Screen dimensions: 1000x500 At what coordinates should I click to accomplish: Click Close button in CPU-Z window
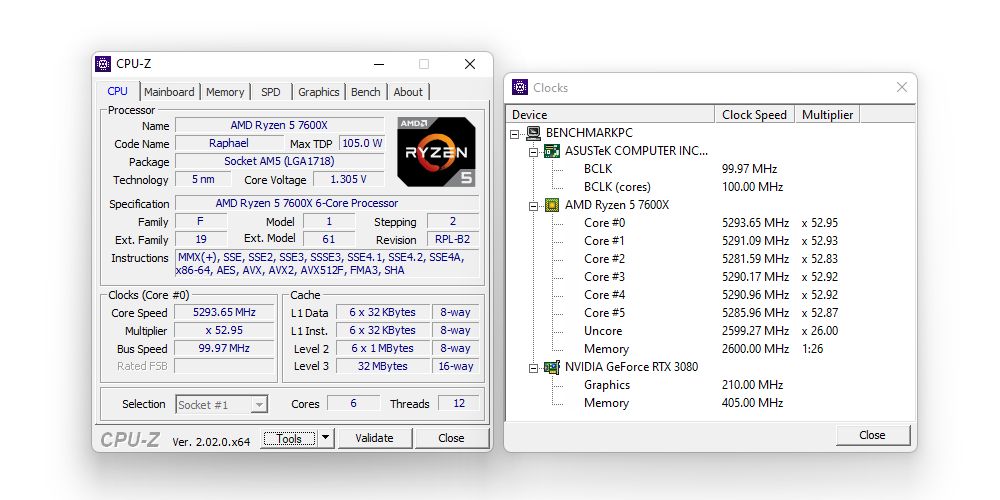click(x=451, y=438)
